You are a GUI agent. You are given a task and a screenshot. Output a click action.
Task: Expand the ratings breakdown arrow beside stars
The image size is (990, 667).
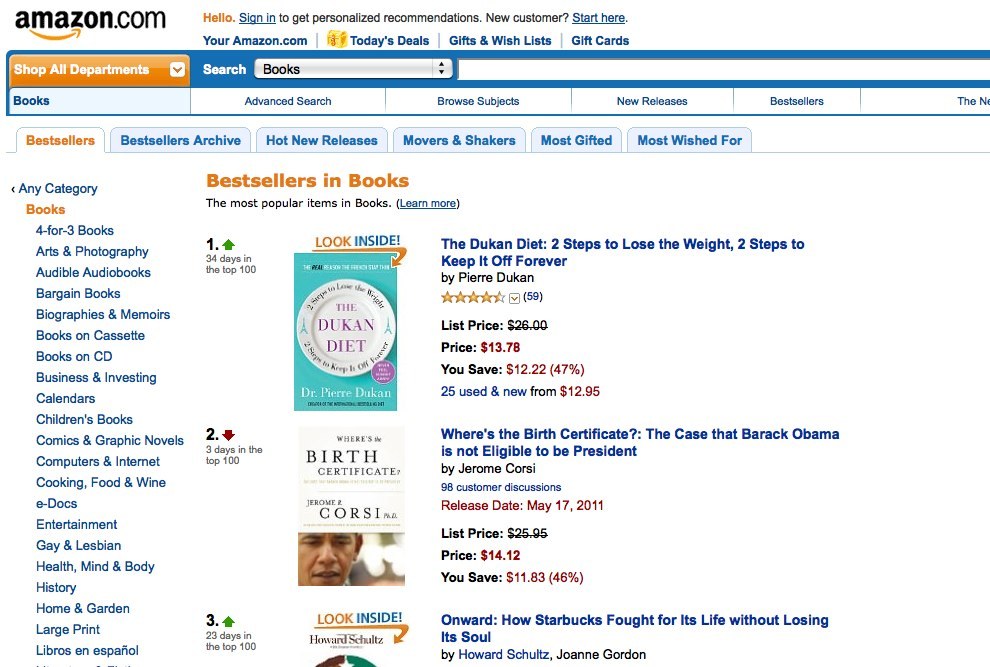(x=515, y=297)
